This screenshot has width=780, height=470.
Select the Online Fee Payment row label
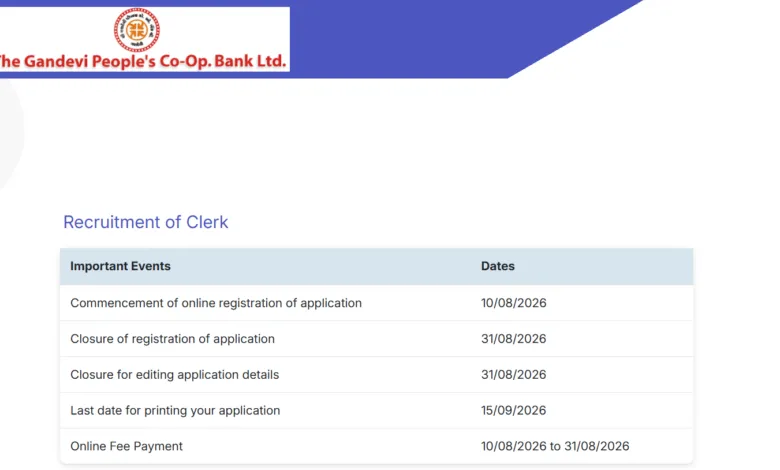point(126,446)
